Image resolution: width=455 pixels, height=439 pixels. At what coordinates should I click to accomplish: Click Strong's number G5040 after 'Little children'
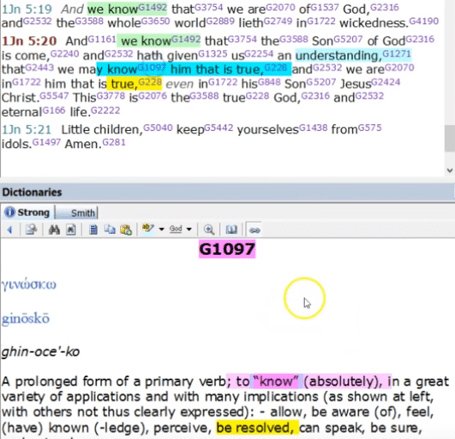point(158,128)
